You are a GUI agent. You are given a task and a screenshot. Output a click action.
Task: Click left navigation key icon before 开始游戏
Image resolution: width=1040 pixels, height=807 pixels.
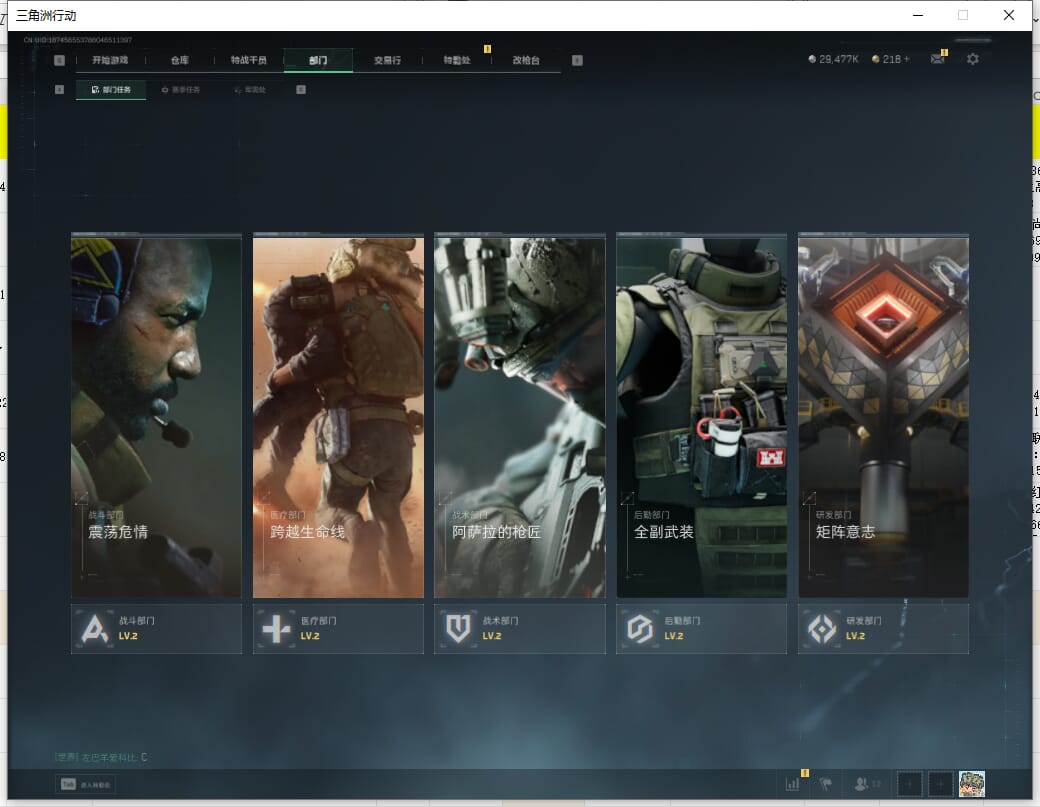59,60
